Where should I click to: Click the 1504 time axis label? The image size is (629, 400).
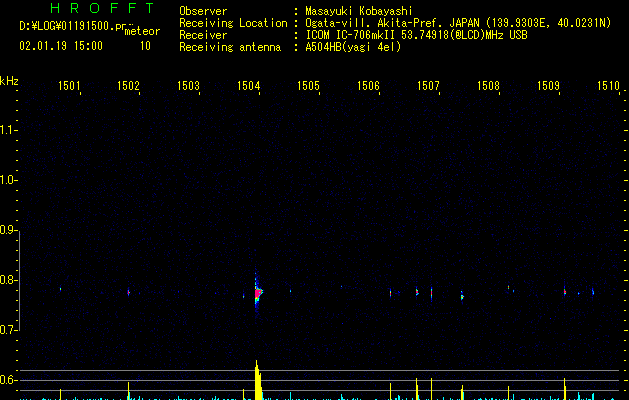[248, 85]
